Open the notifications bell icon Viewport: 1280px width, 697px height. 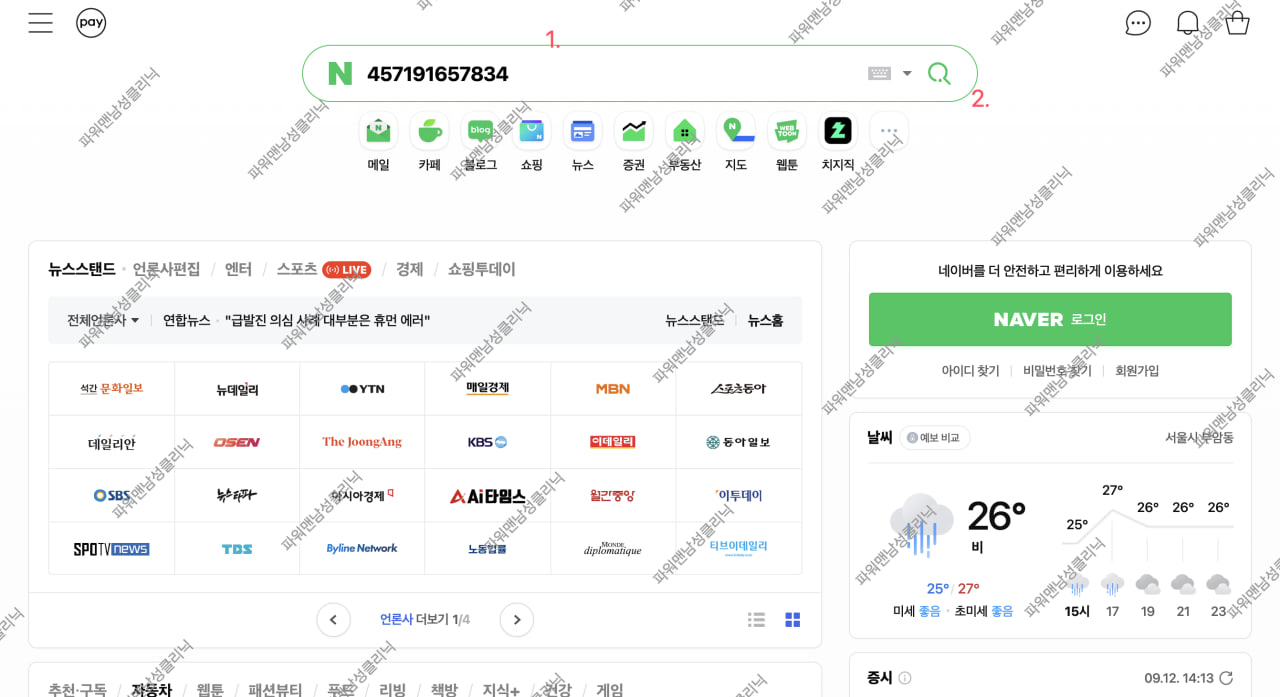(1187, 23)
